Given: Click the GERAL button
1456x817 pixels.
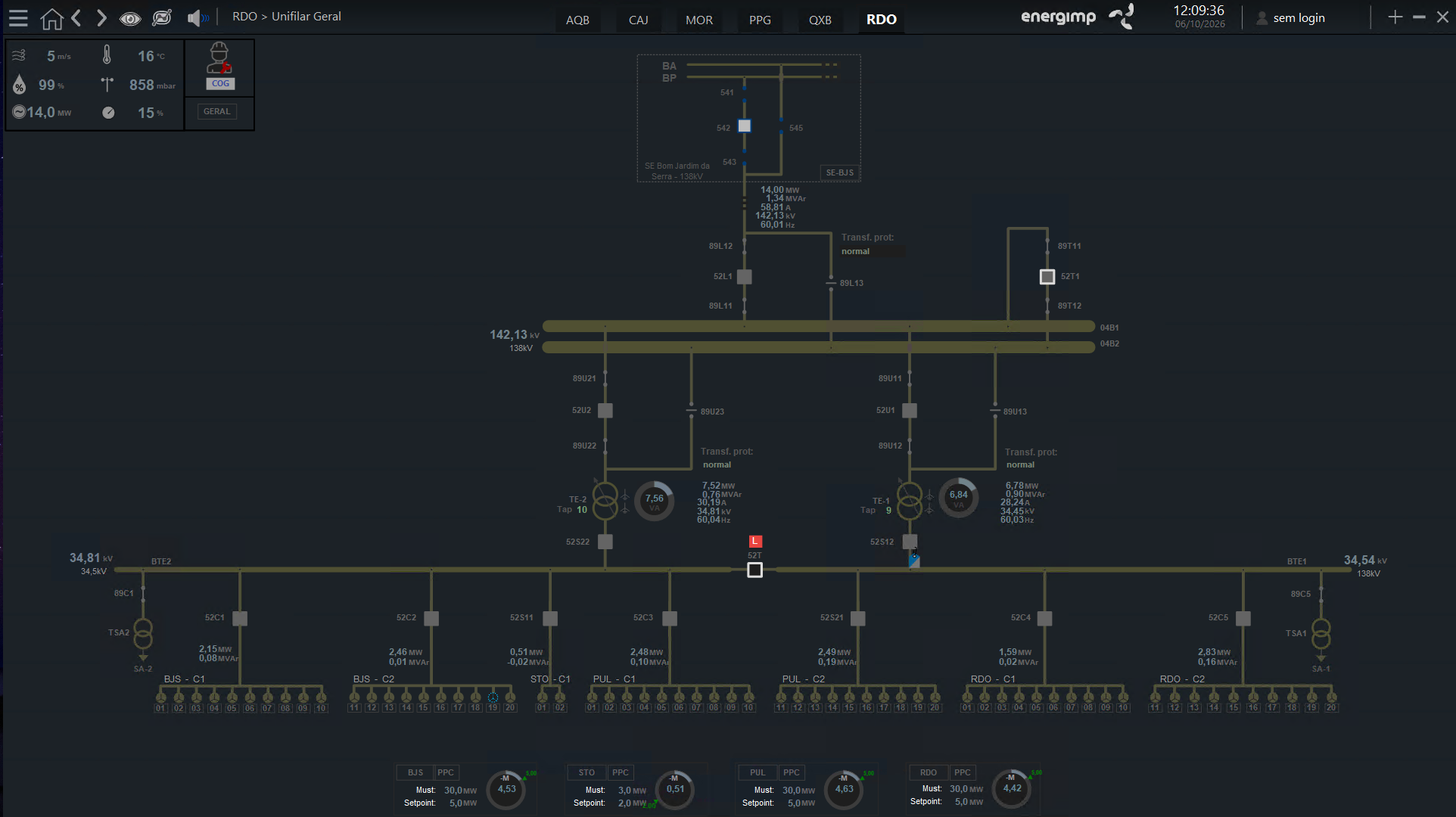Looking at the screenshot, I should pos(216,111).
